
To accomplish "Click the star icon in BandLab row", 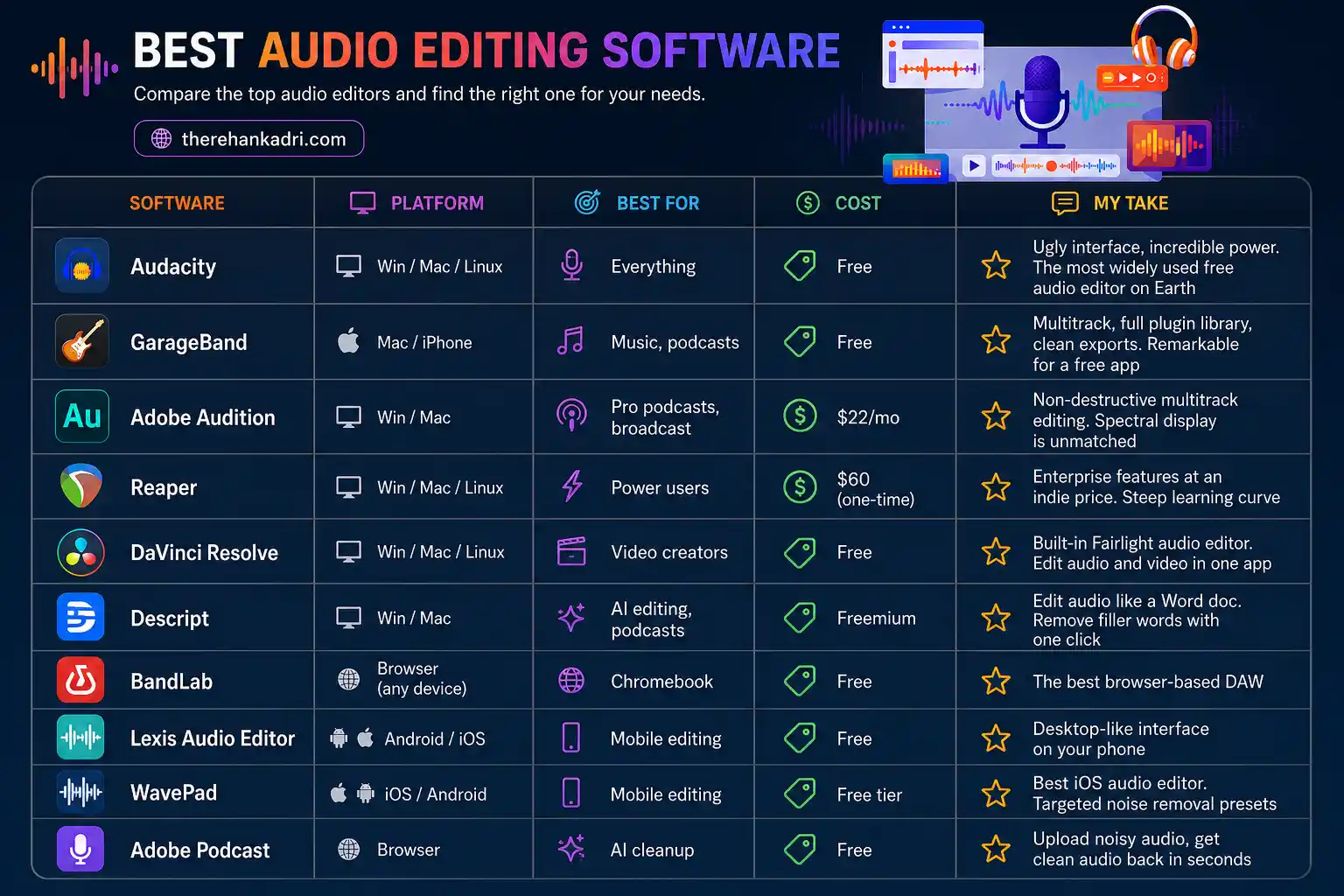I will pyautogui.click(x=996, y=681).
